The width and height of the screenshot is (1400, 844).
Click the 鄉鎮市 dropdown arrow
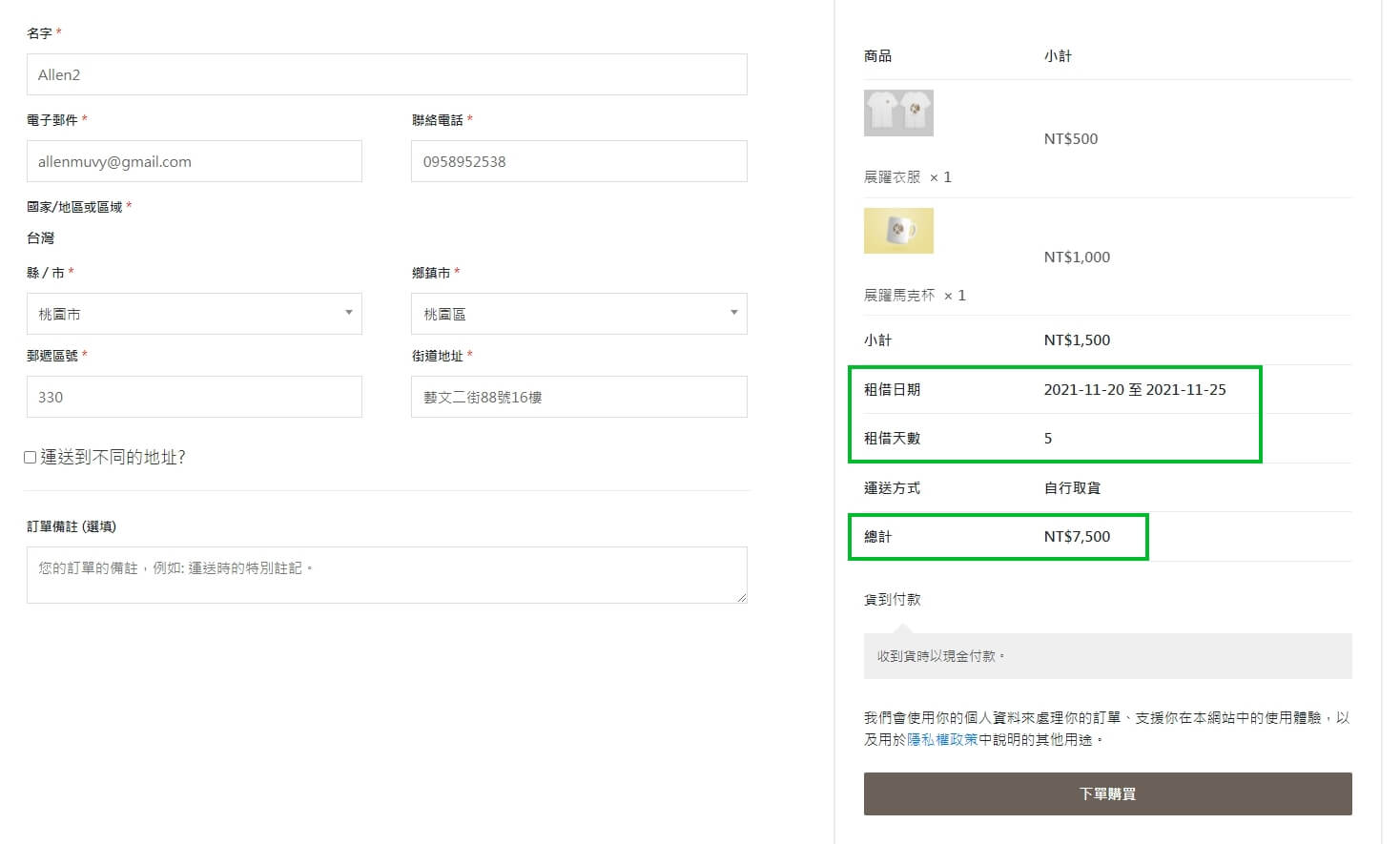733,313
